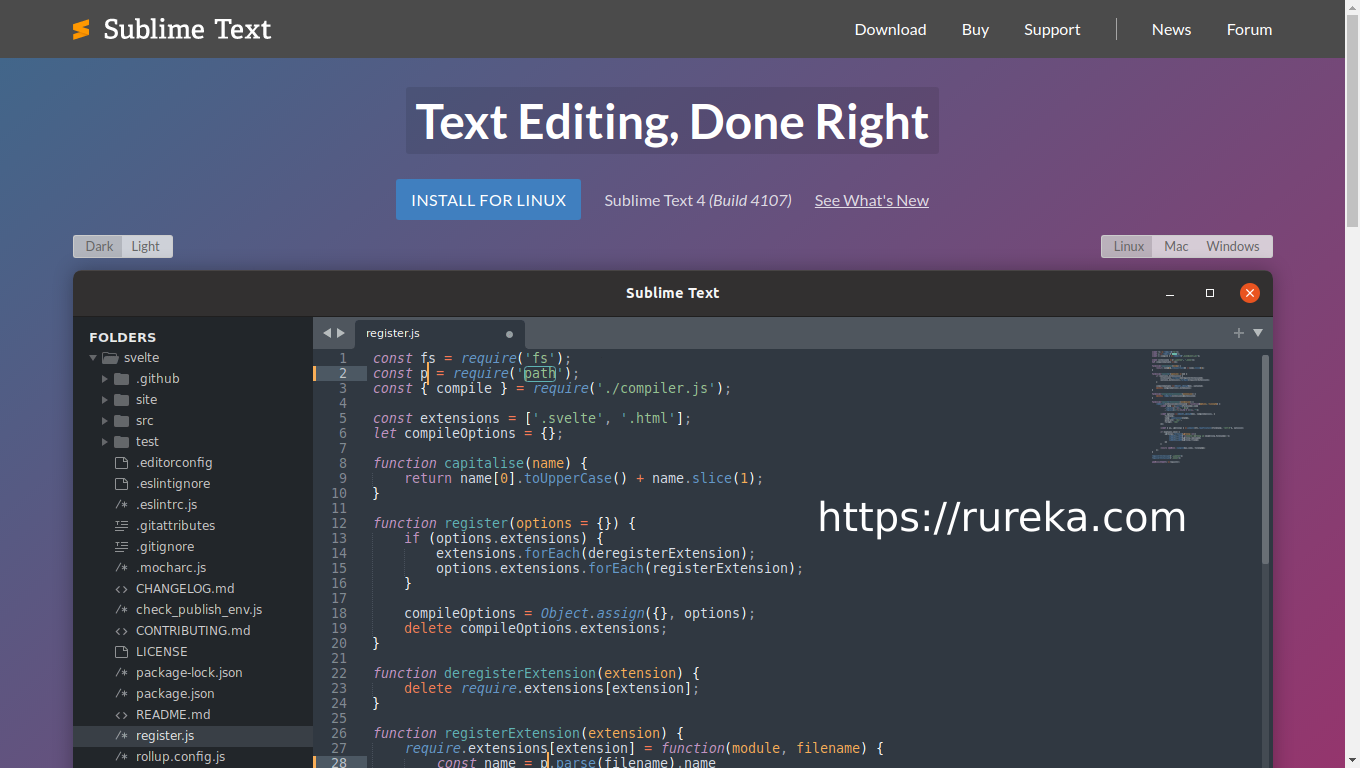Click the lines icon beside .gitattributes
The width and height of the screenshot is (1360, 768).
point(121,526)
